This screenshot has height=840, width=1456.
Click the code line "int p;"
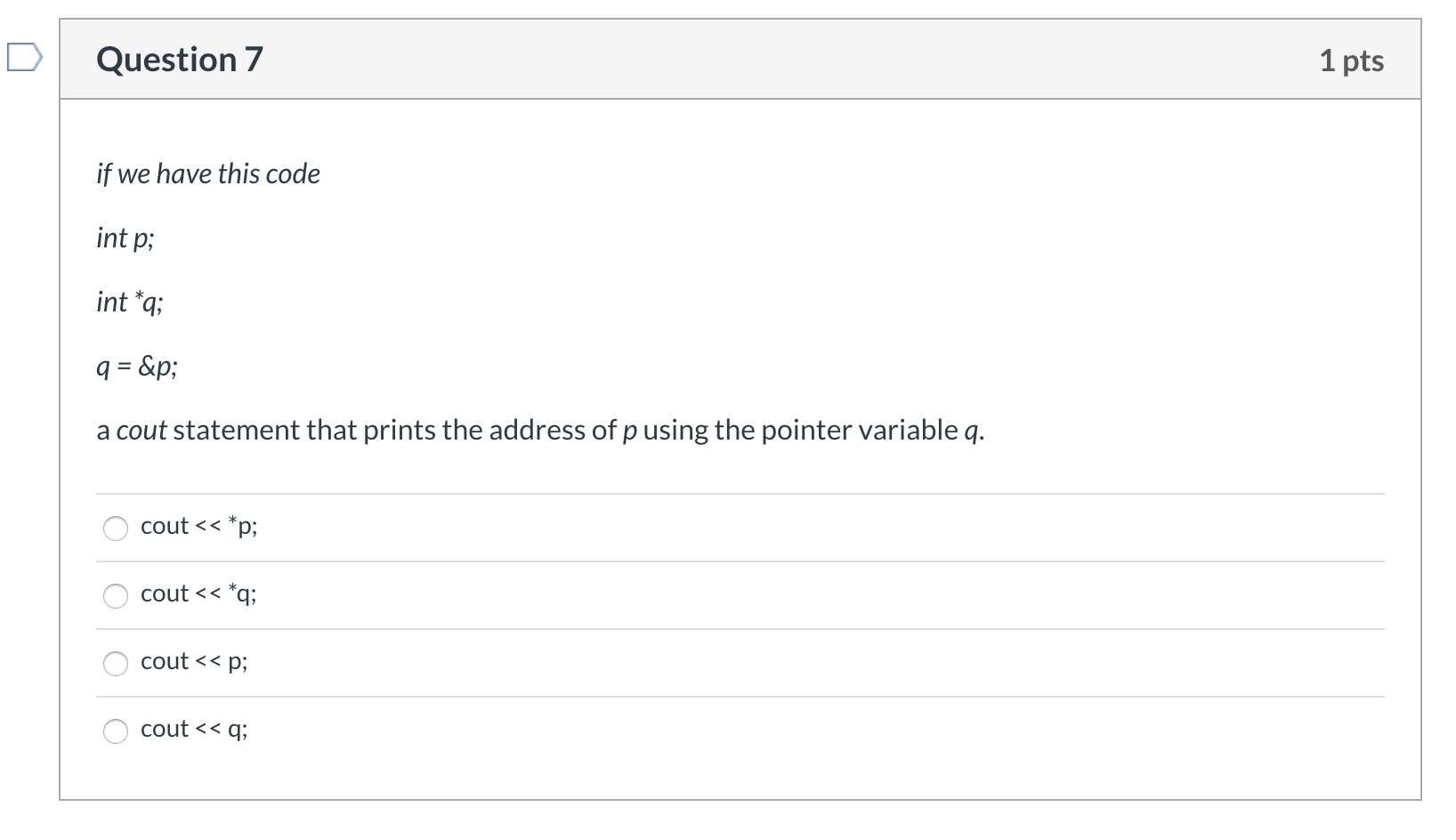point(125,238)
